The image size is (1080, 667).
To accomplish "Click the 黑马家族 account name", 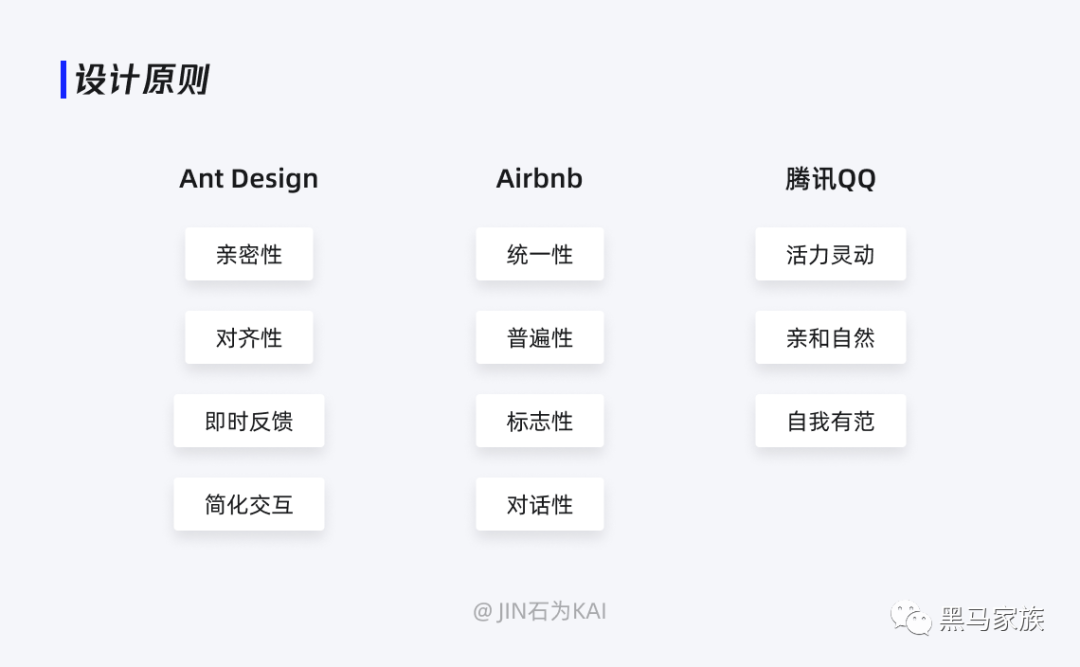I will pos(992,619).
